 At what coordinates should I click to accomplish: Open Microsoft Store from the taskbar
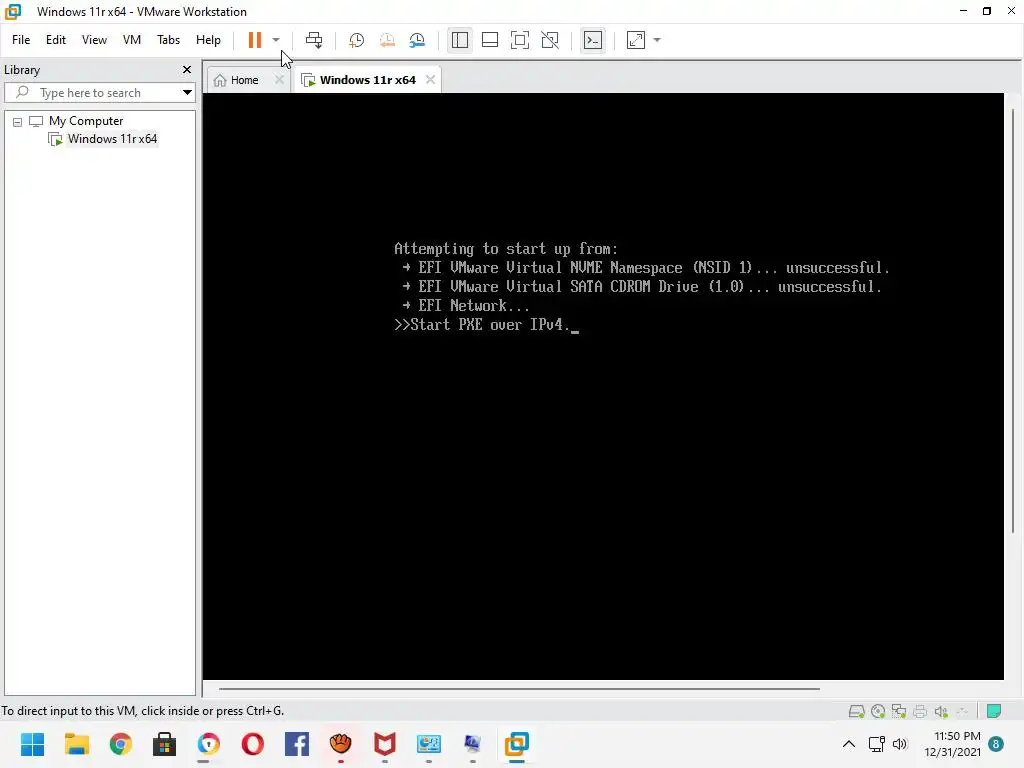pos(165,744)
